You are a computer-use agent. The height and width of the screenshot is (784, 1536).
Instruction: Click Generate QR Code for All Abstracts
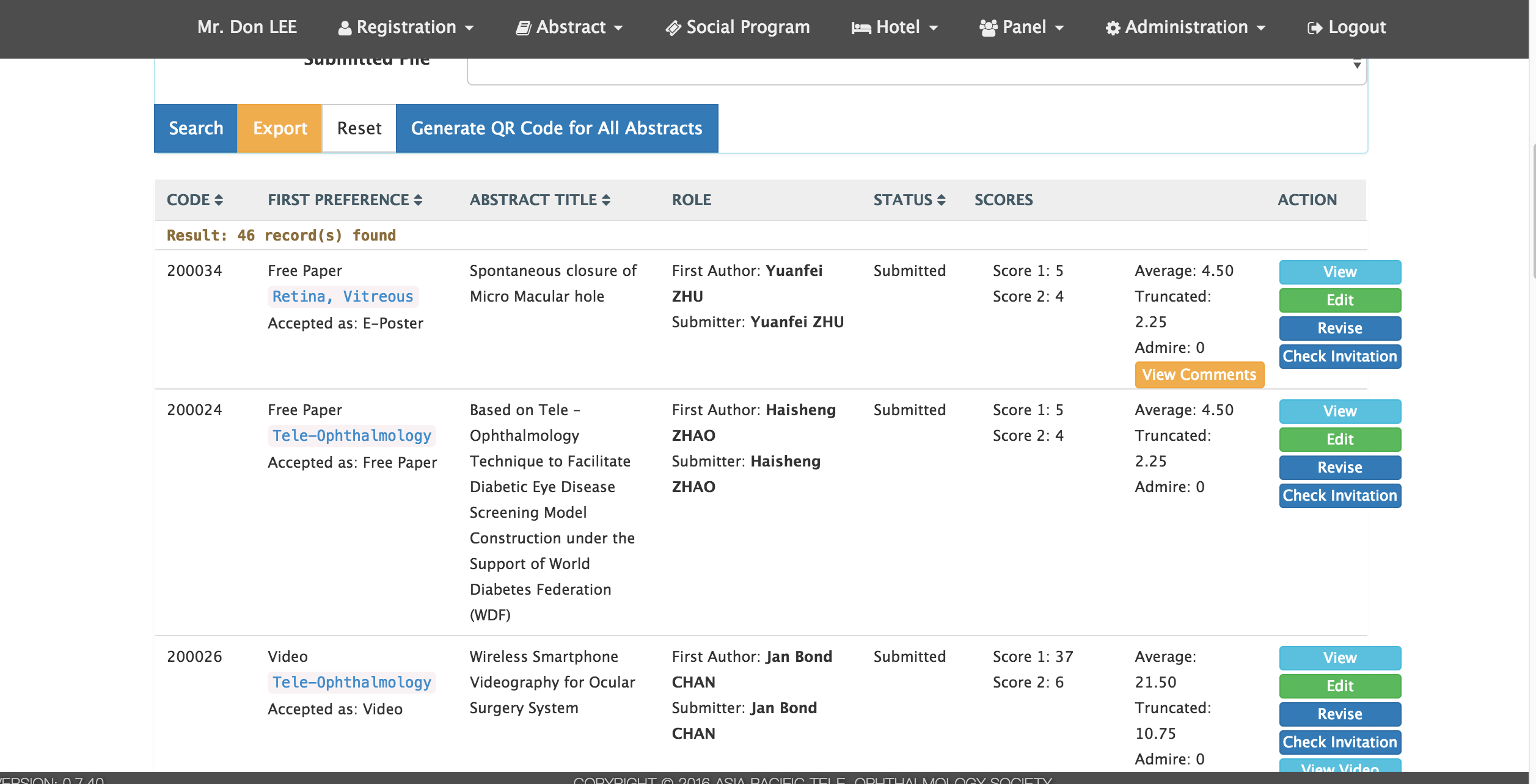tap(557, 128)
